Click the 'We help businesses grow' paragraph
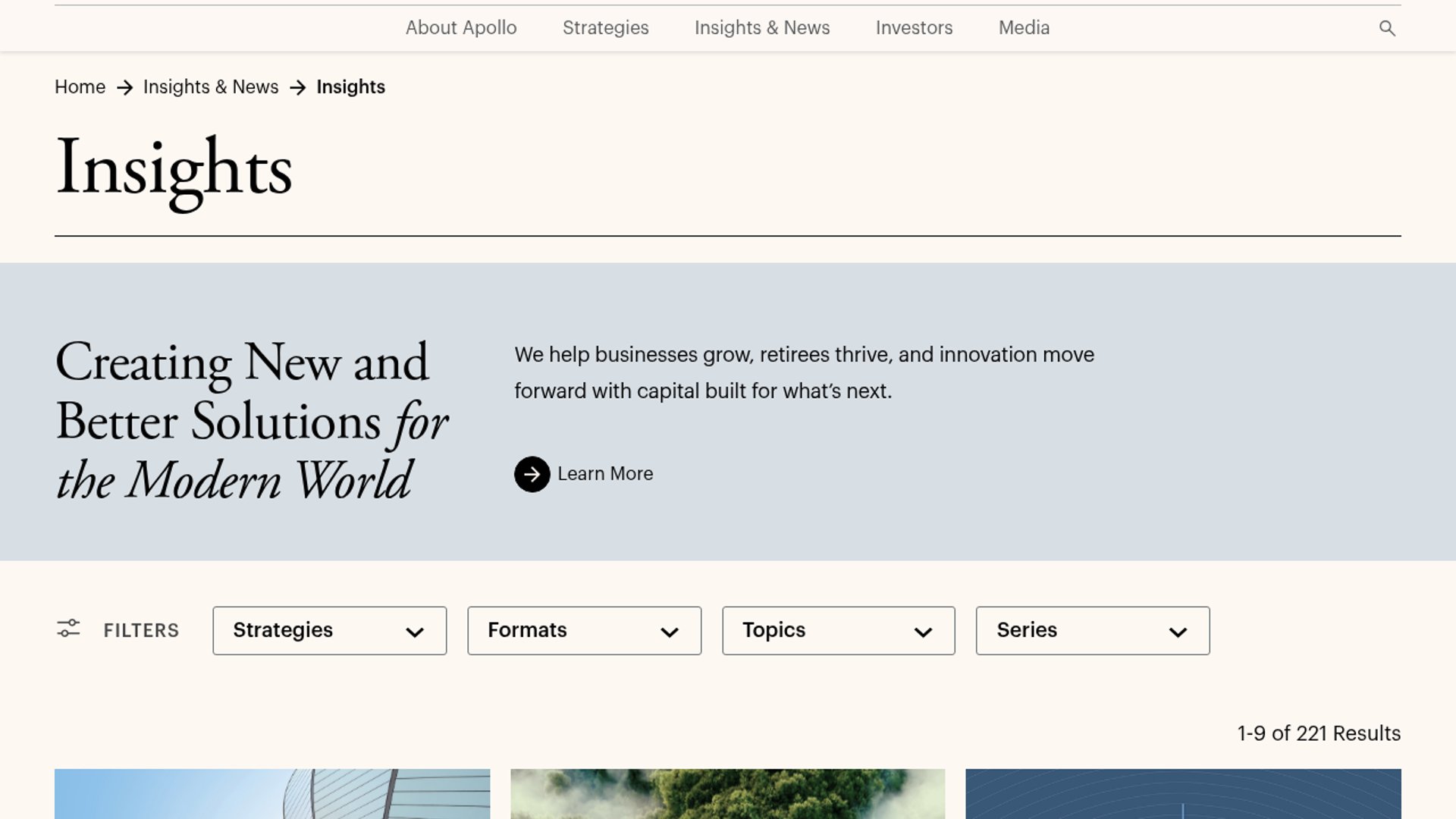1456x819 pixels. (x=804, y=372)
